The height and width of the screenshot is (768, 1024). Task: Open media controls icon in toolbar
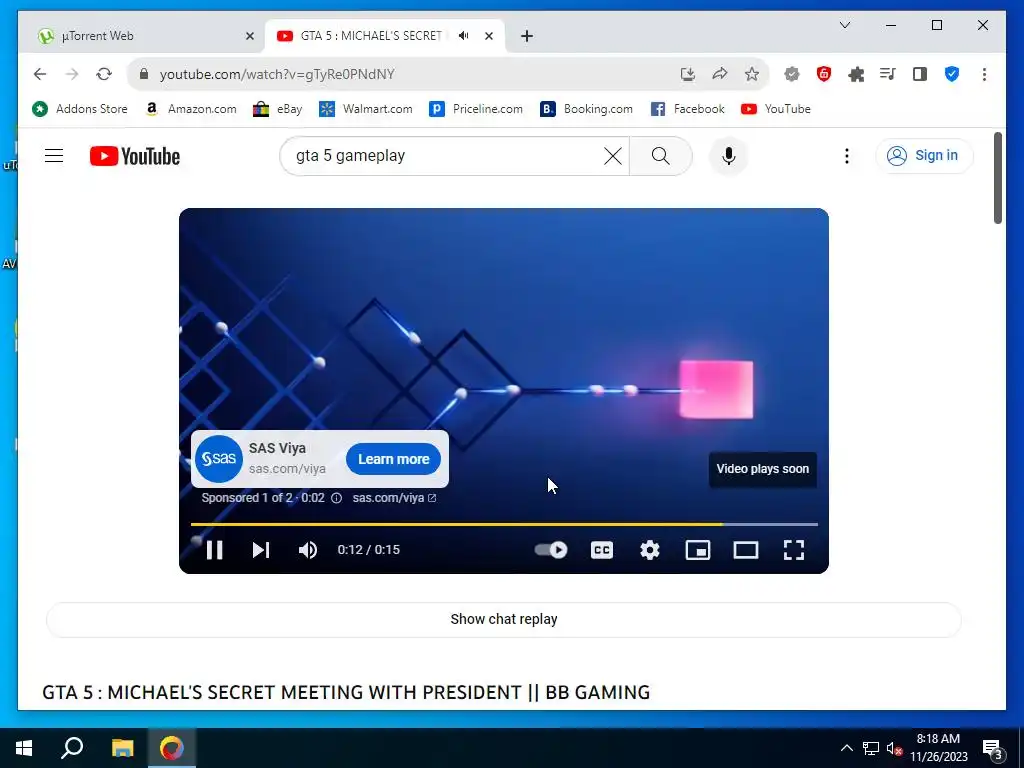pos(888,74)
